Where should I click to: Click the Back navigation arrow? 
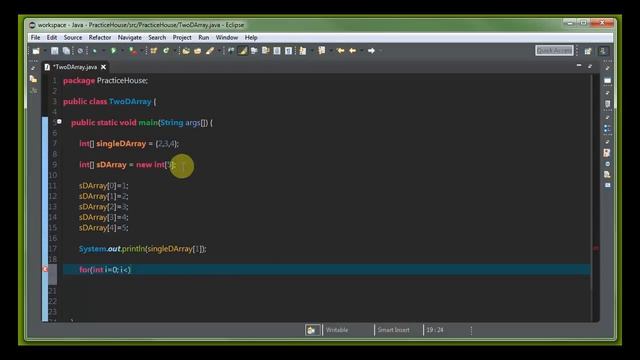coord(352,51)
